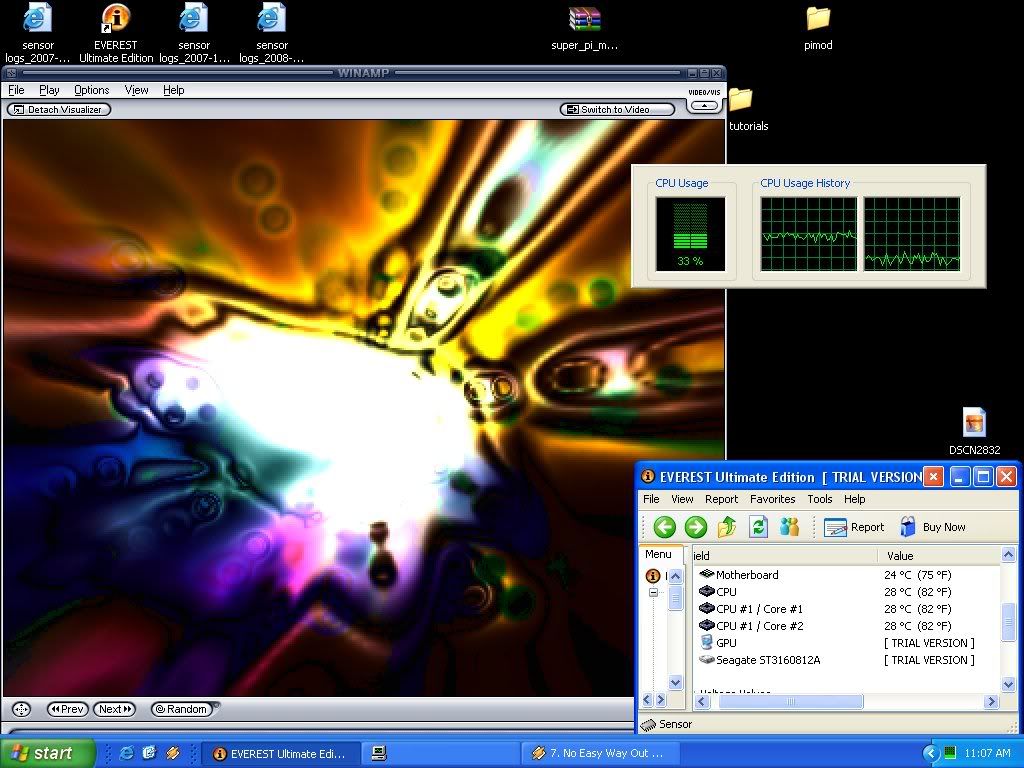This screenshot has height=768, width=1024.
Task: Open the EVEREST View menu
Action: click(x=682, y=499)
